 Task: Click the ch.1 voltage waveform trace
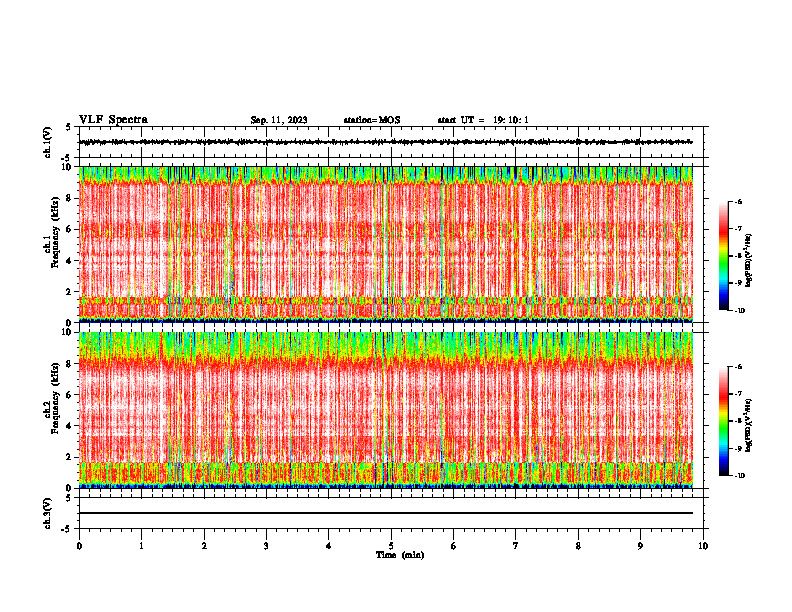(386, 142)
